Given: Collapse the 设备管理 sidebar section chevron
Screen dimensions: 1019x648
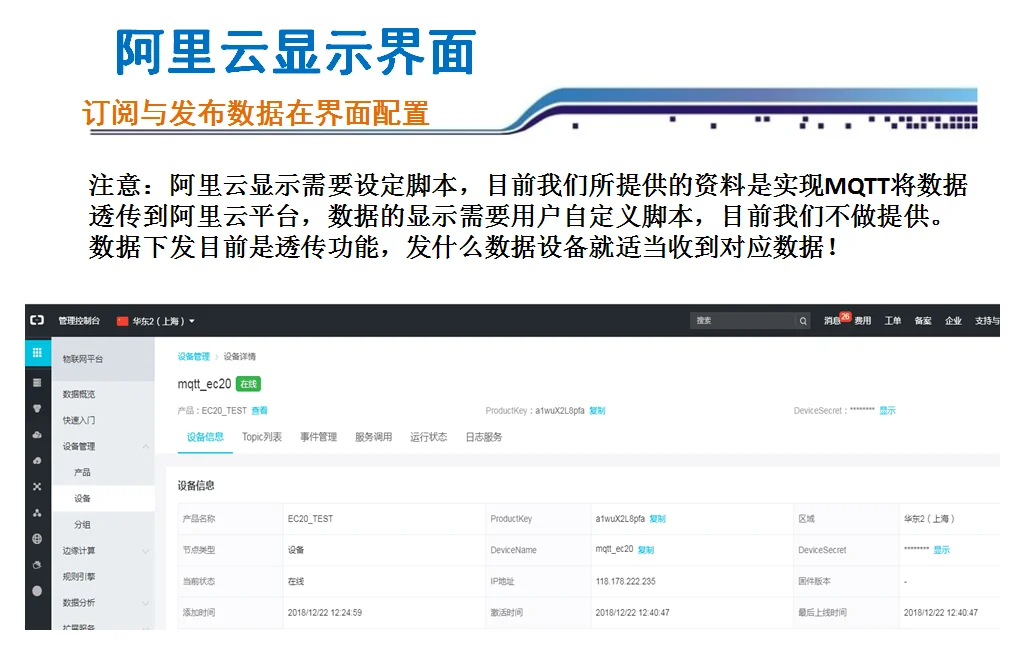Looking at the screenshot, I should 146,447.
